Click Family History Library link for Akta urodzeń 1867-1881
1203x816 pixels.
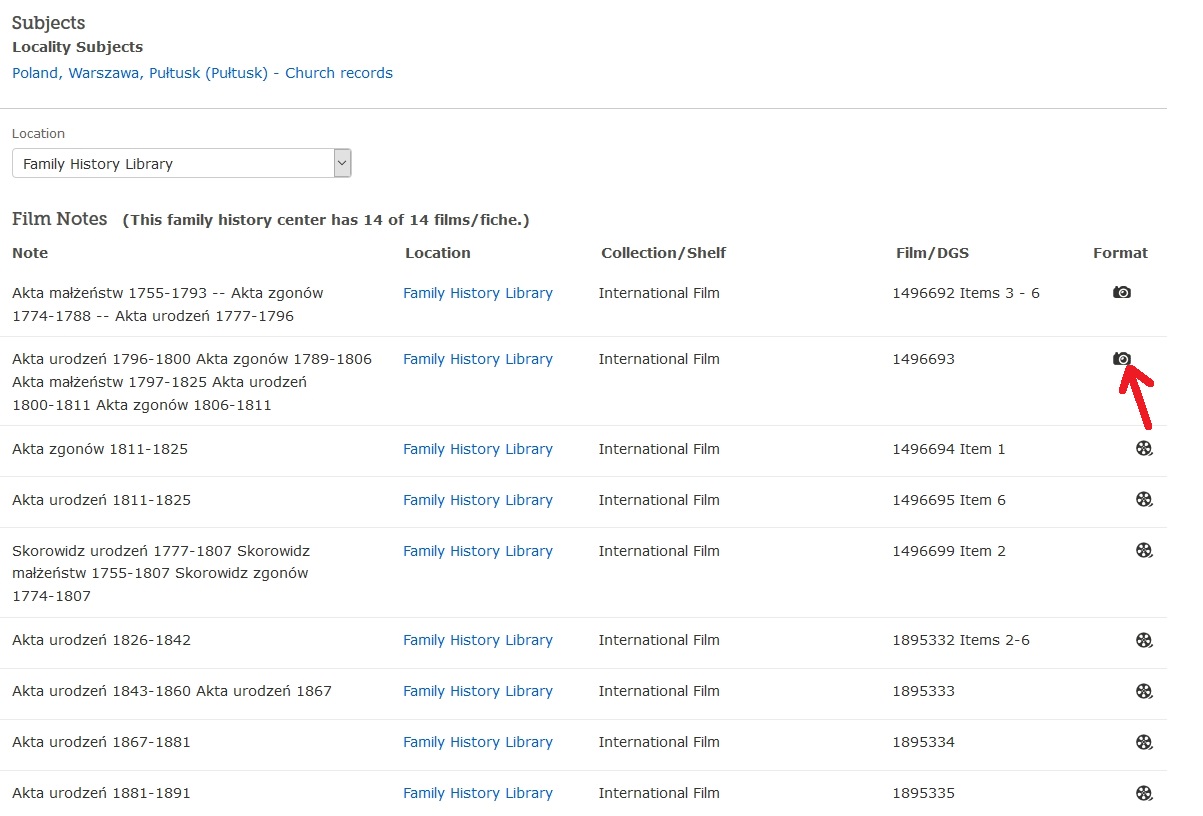point(477,742)
